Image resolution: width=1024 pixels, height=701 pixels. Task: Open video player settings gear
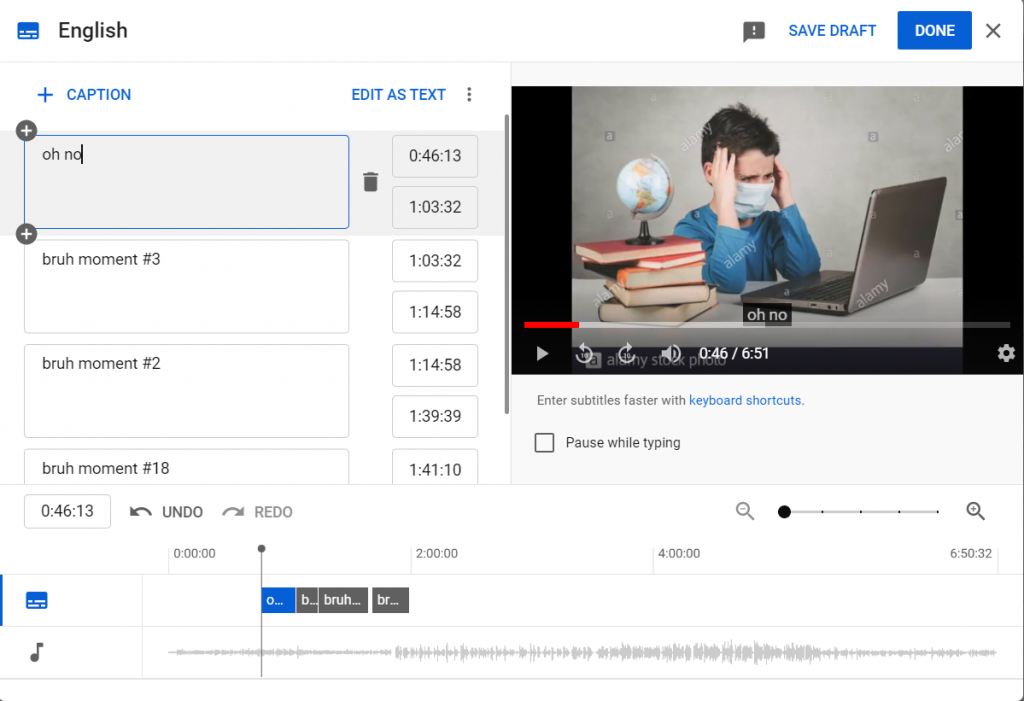coord(1006,353)
